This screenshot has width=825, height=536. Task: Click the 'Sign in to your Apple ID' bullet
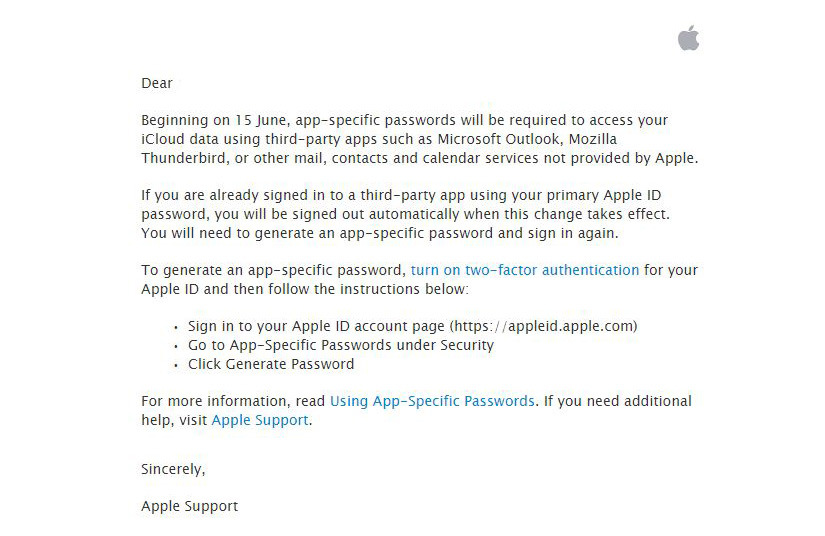[x=412, y=326]
